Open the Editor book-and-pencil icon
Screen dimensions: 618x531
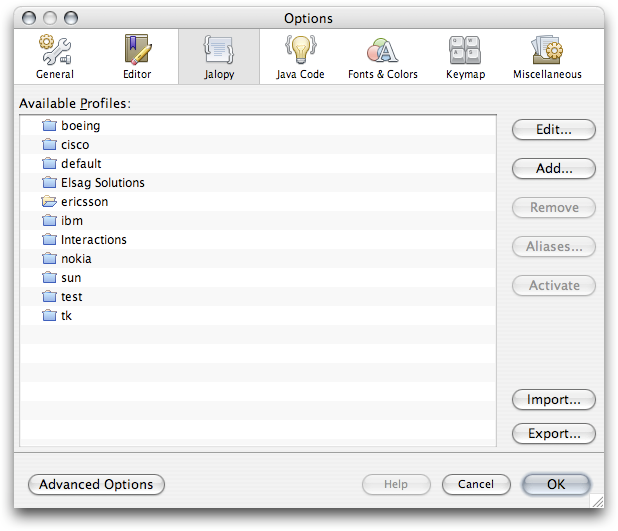[x=138, y=49]
